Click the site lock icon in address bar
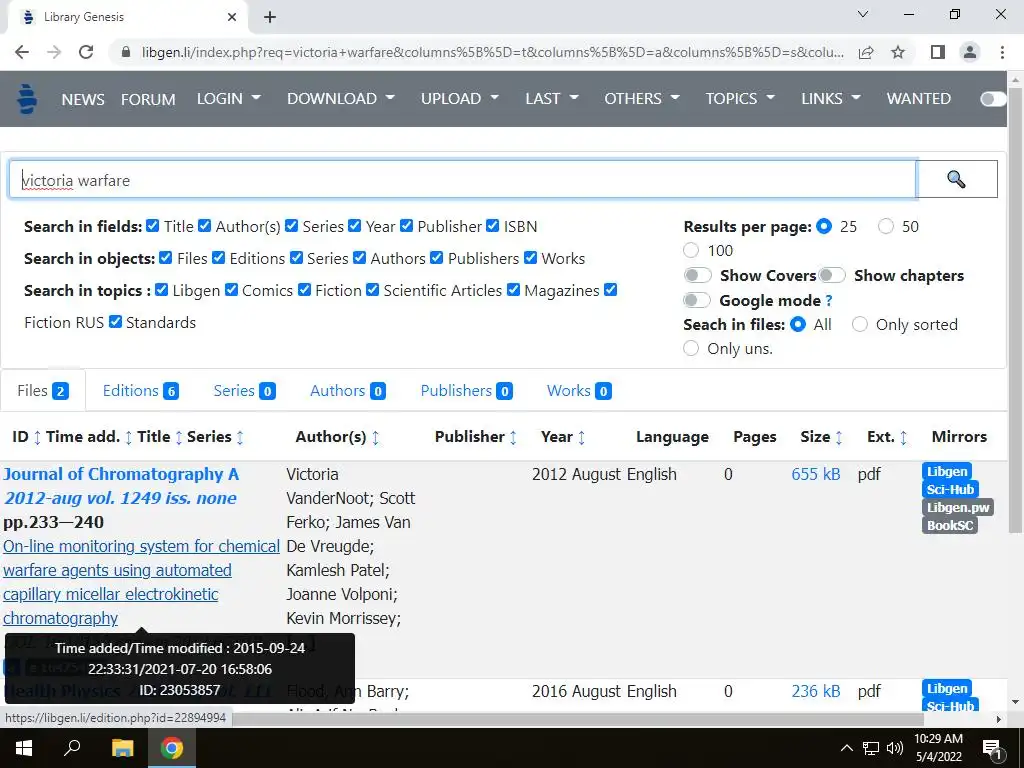The height and width of the screenshot is (768, 1024). [126, 52]
